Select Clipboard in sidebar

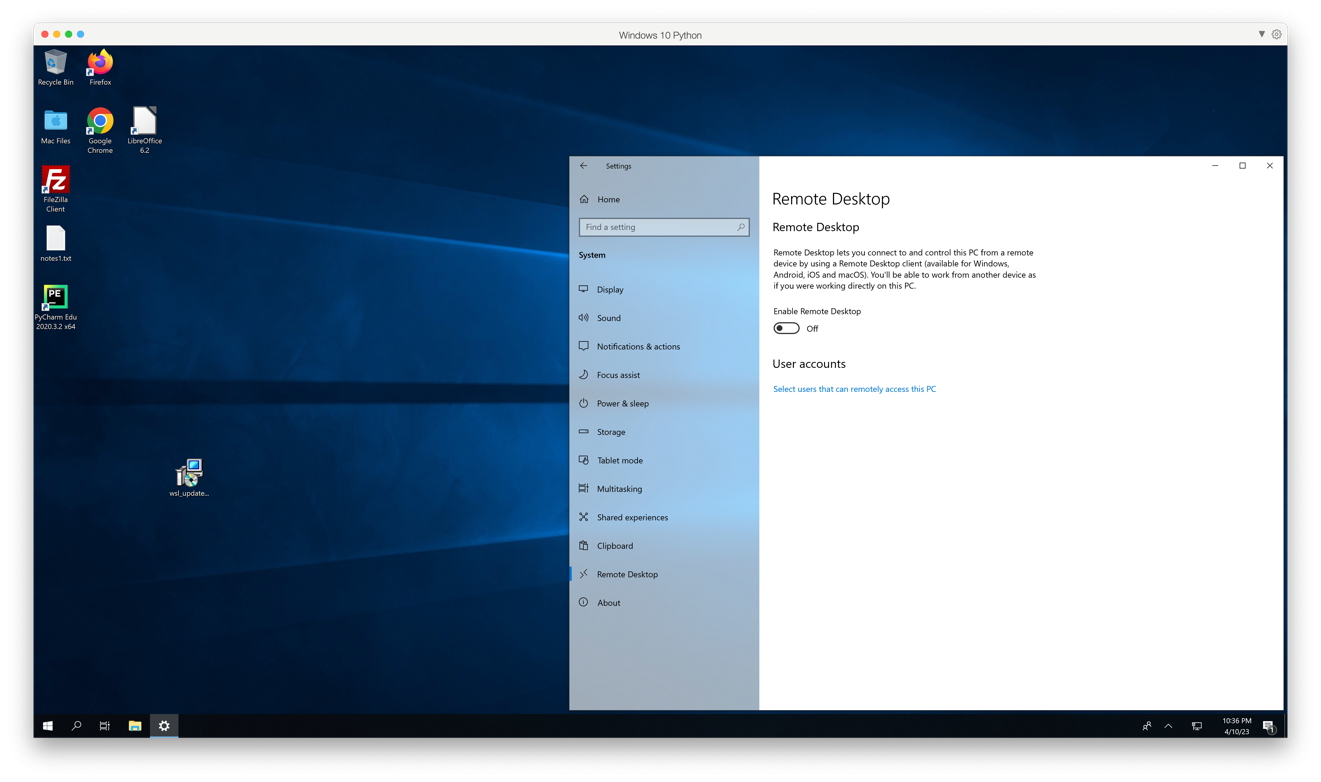point(664,546)
